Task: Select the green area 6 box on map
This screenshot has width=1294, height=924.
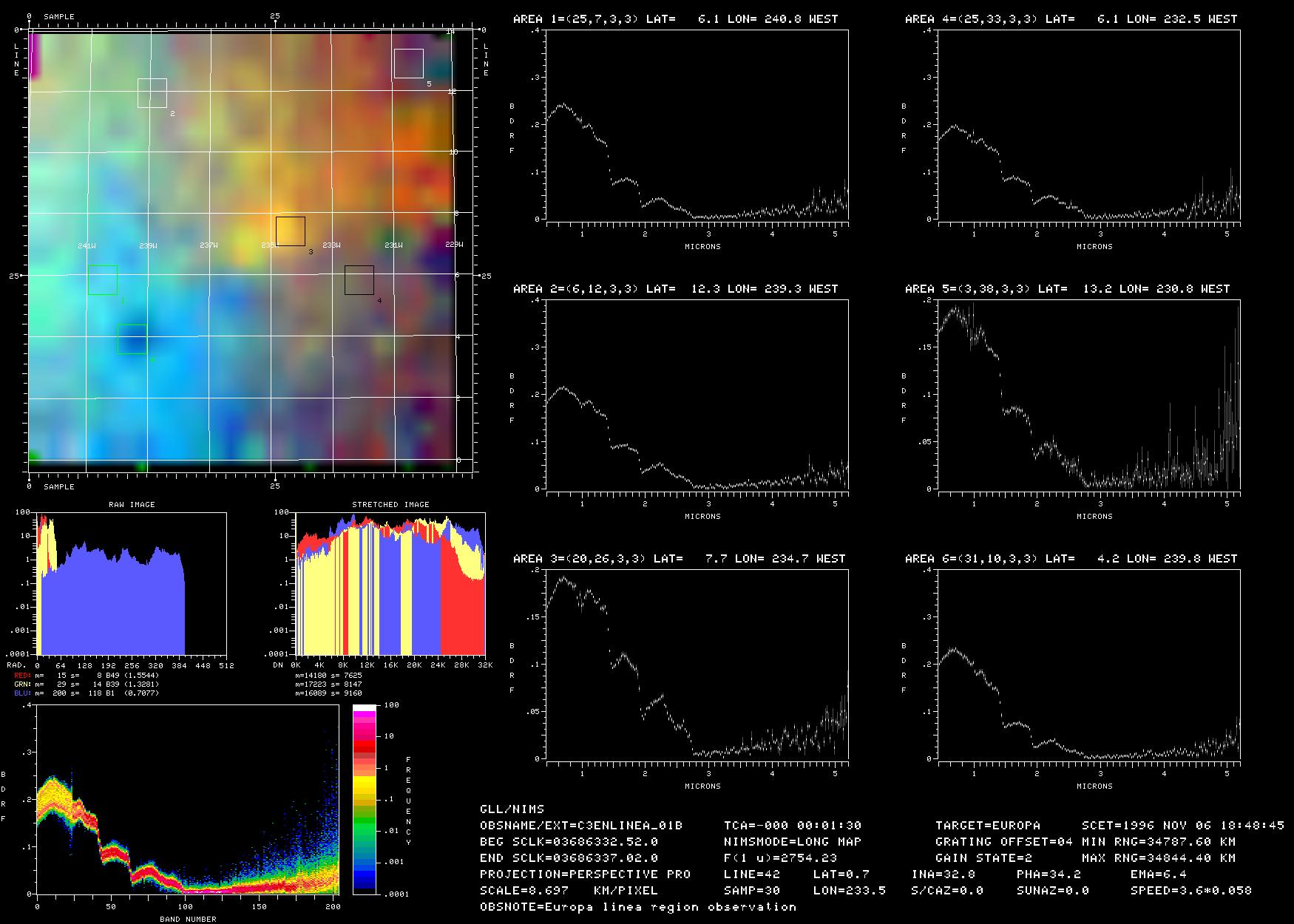Action: [132, 339]
